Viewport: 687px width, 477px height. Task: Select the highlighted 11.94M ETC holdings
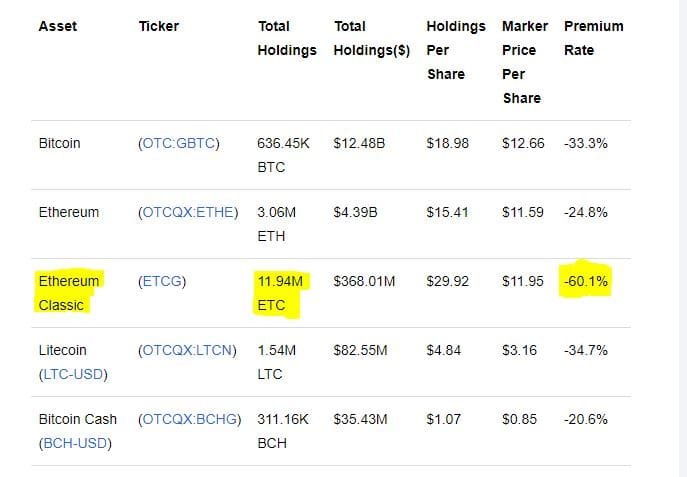pyautogui.click(x=280, y=293)
